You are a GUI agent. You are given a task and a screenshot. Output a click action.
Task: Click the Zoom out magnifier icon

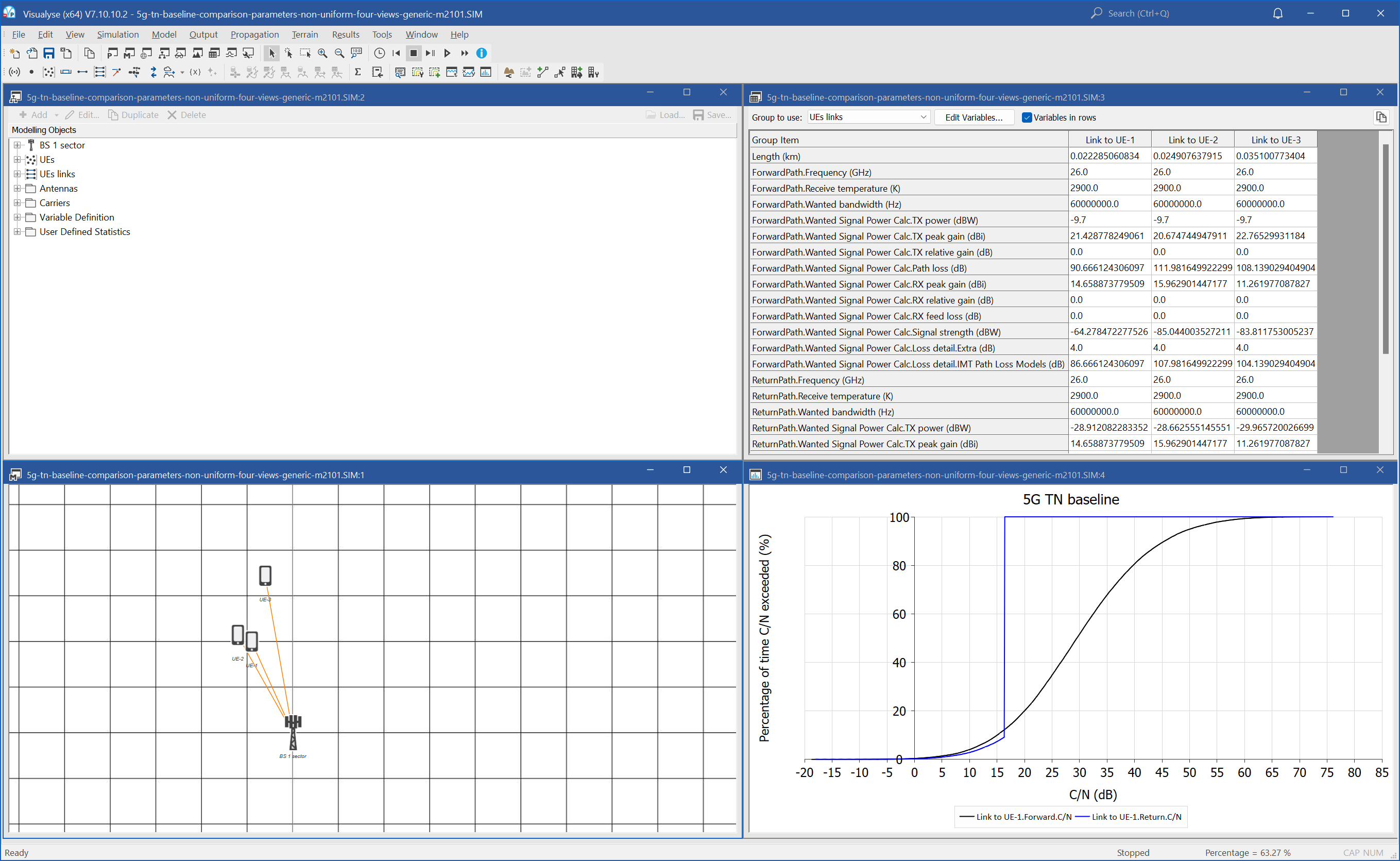point(340,53)
